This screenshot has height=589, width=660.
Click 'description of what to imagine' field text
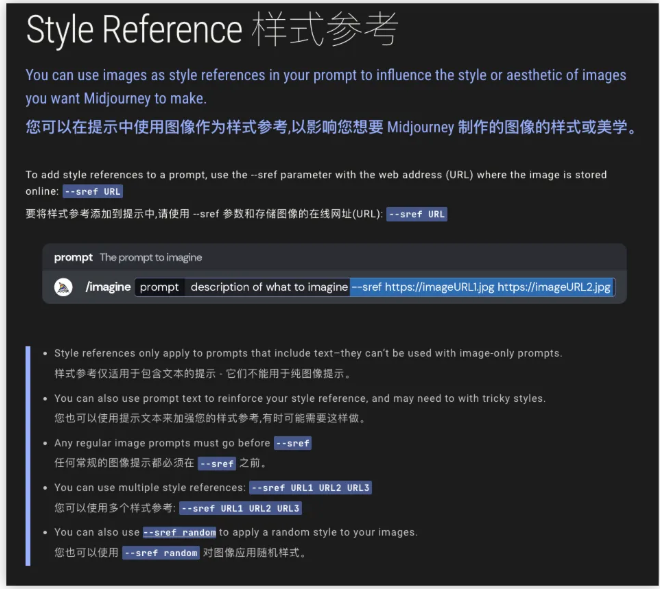[x=269, y=287]
